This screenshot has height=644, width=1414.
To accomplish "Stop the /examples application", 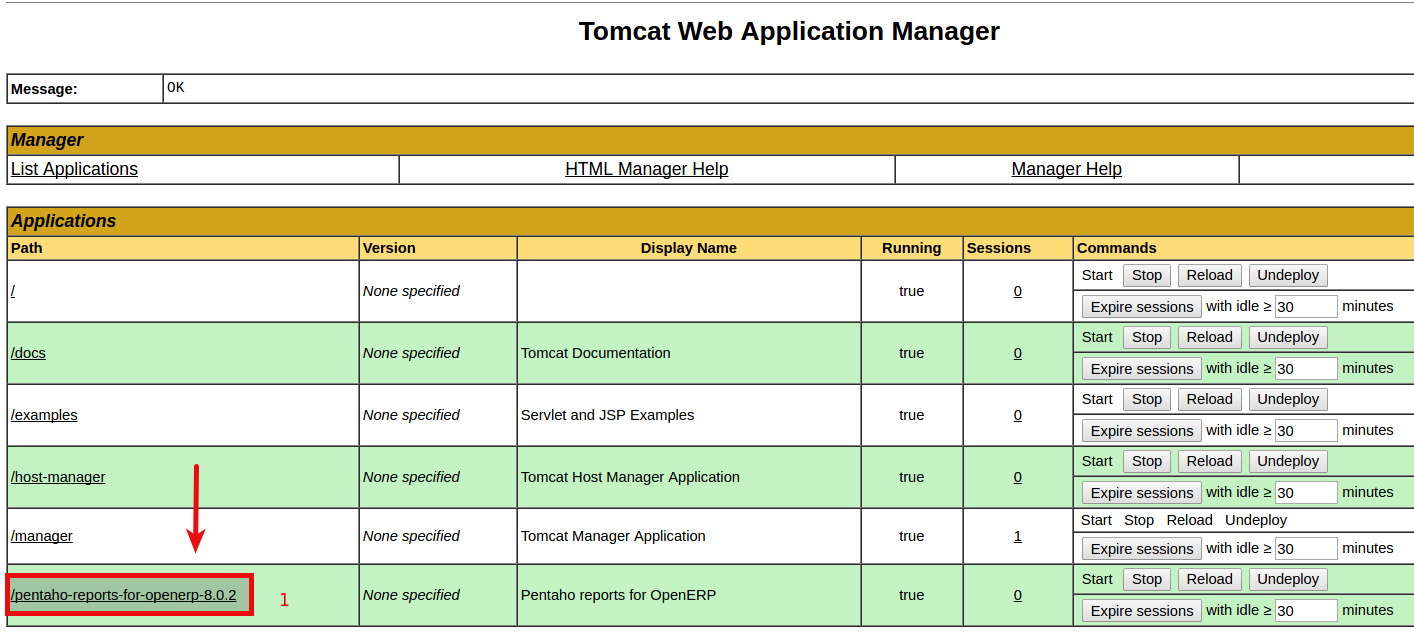I will pyautogui.click(x=1147, y=399).
